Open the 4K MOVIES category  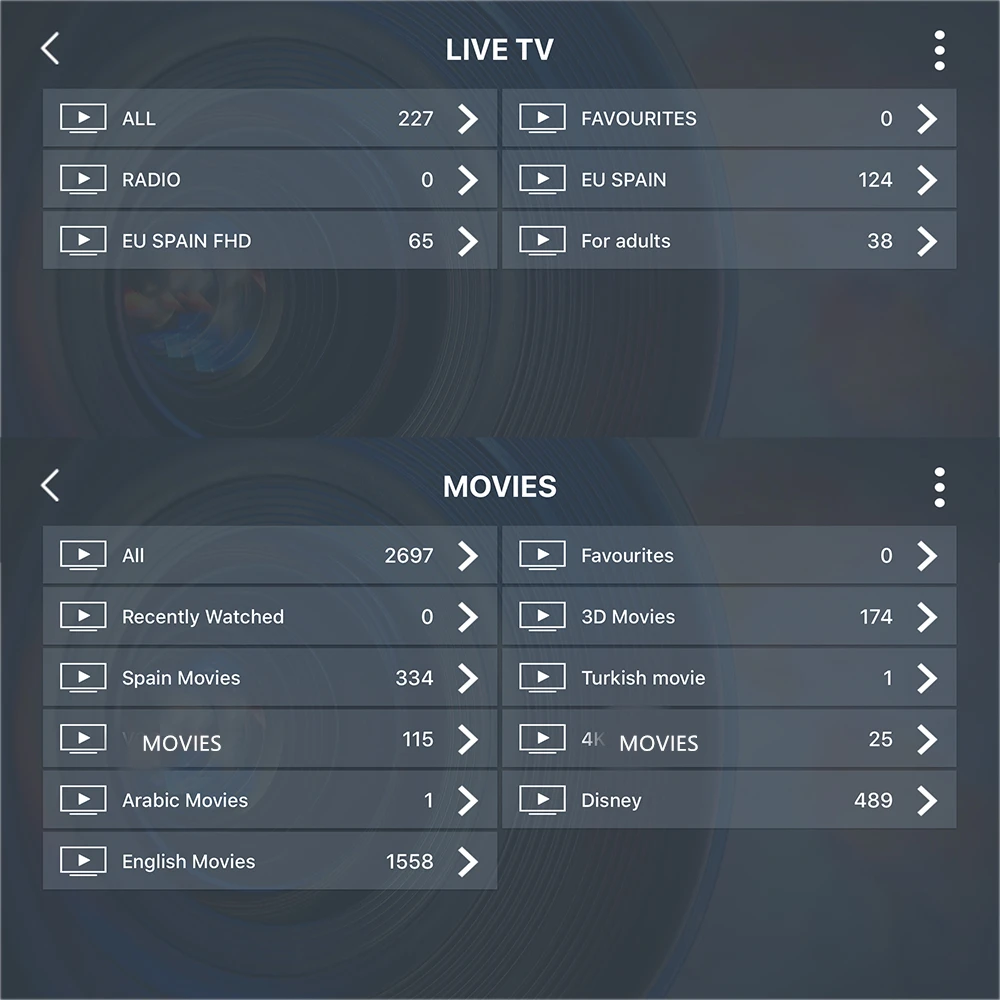(x=729, y=739)
